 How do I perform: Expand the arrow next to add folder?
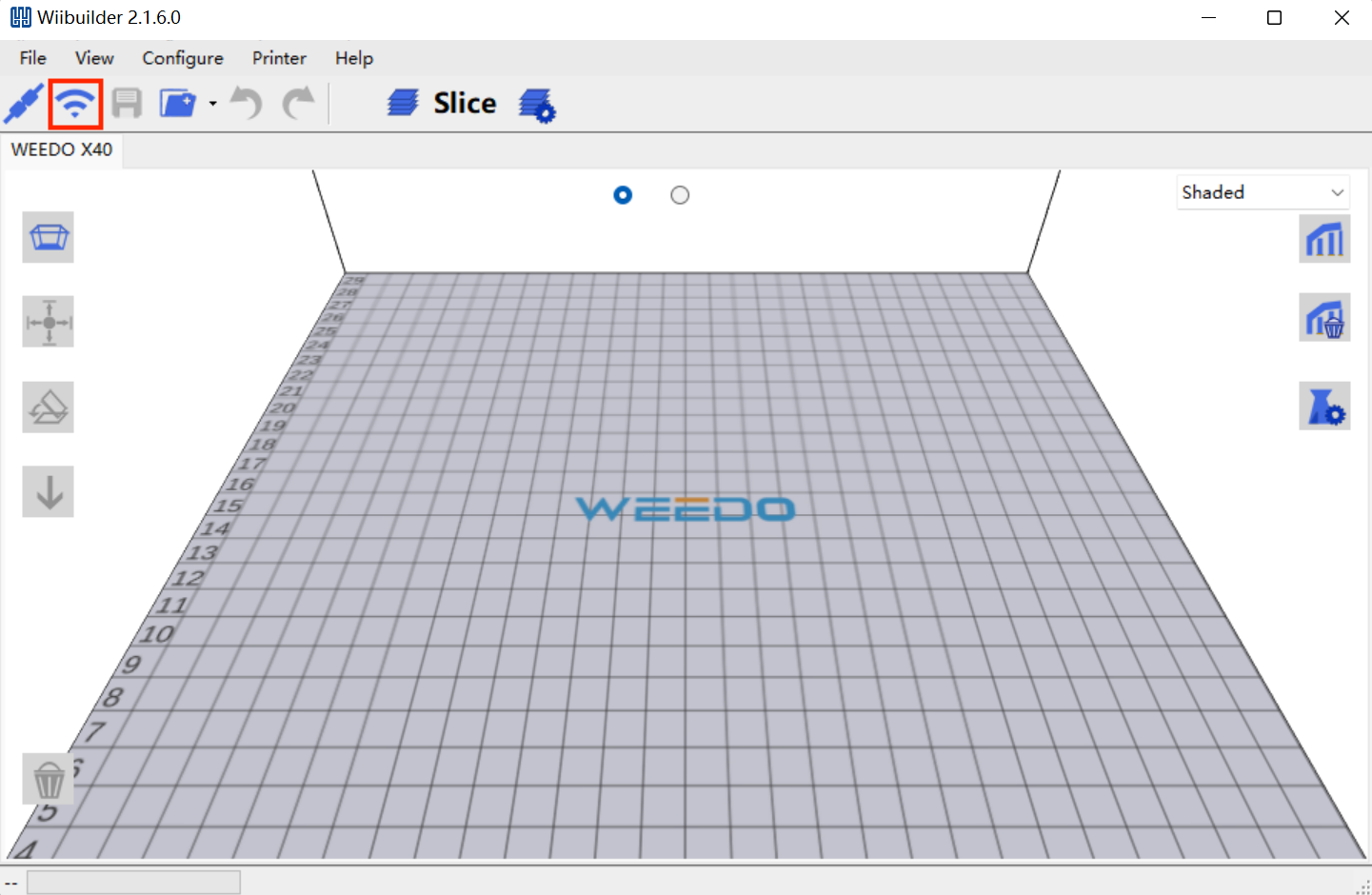coord(213,104)
